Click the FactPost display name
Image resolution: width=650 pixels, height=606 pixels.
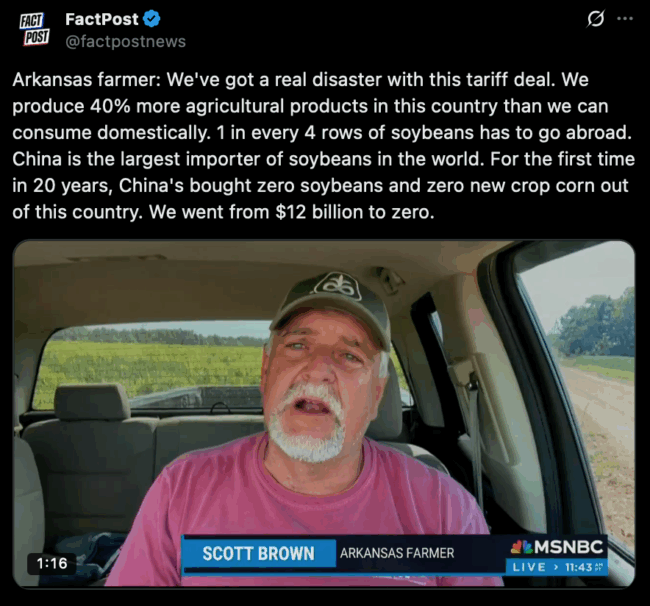102,19
